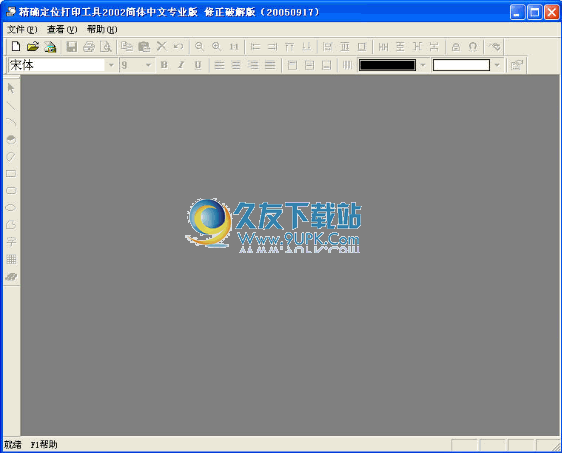Click the zoom in magnifier icon
Viewport: 562px width, 453px height.
(x=216, y=46)
